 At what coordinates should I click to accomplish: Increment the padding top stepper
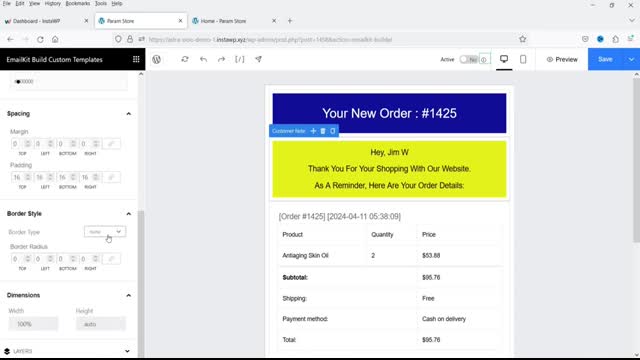point(28,175)
